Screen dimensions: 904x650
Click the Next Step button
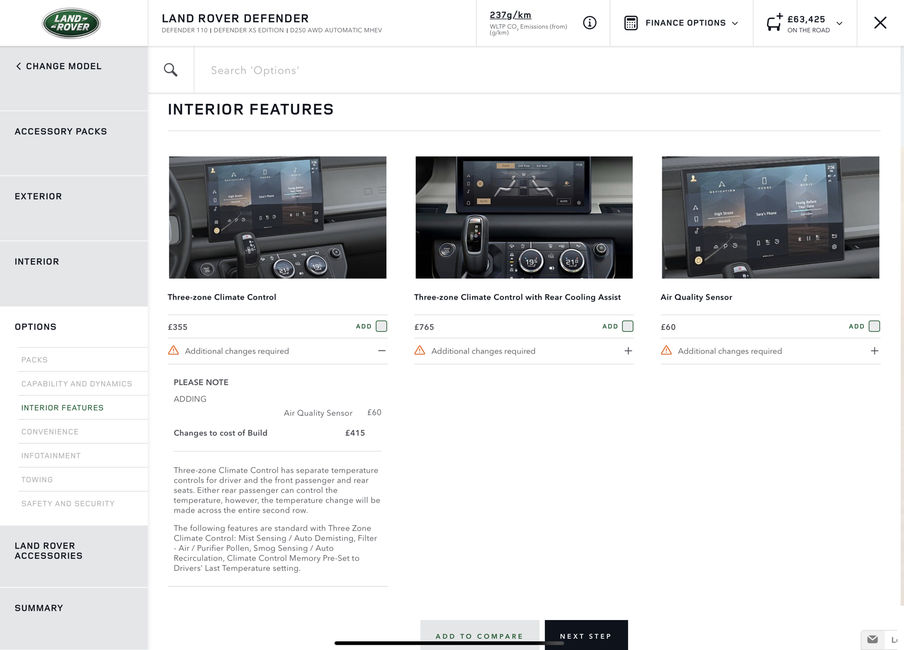[586, 636]
